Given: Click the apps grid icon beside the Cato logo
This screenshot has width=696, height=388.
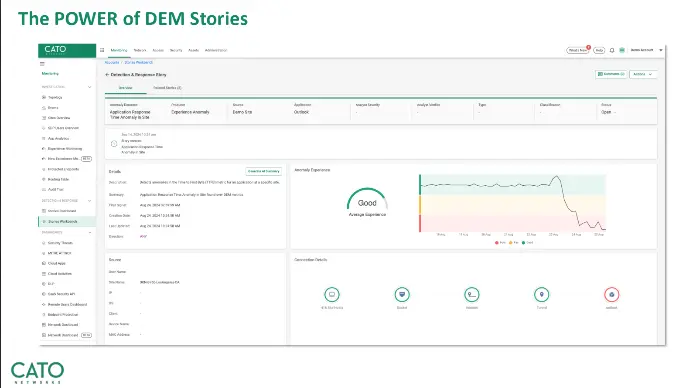Looking at the screenshot, I should coord(102,50).
